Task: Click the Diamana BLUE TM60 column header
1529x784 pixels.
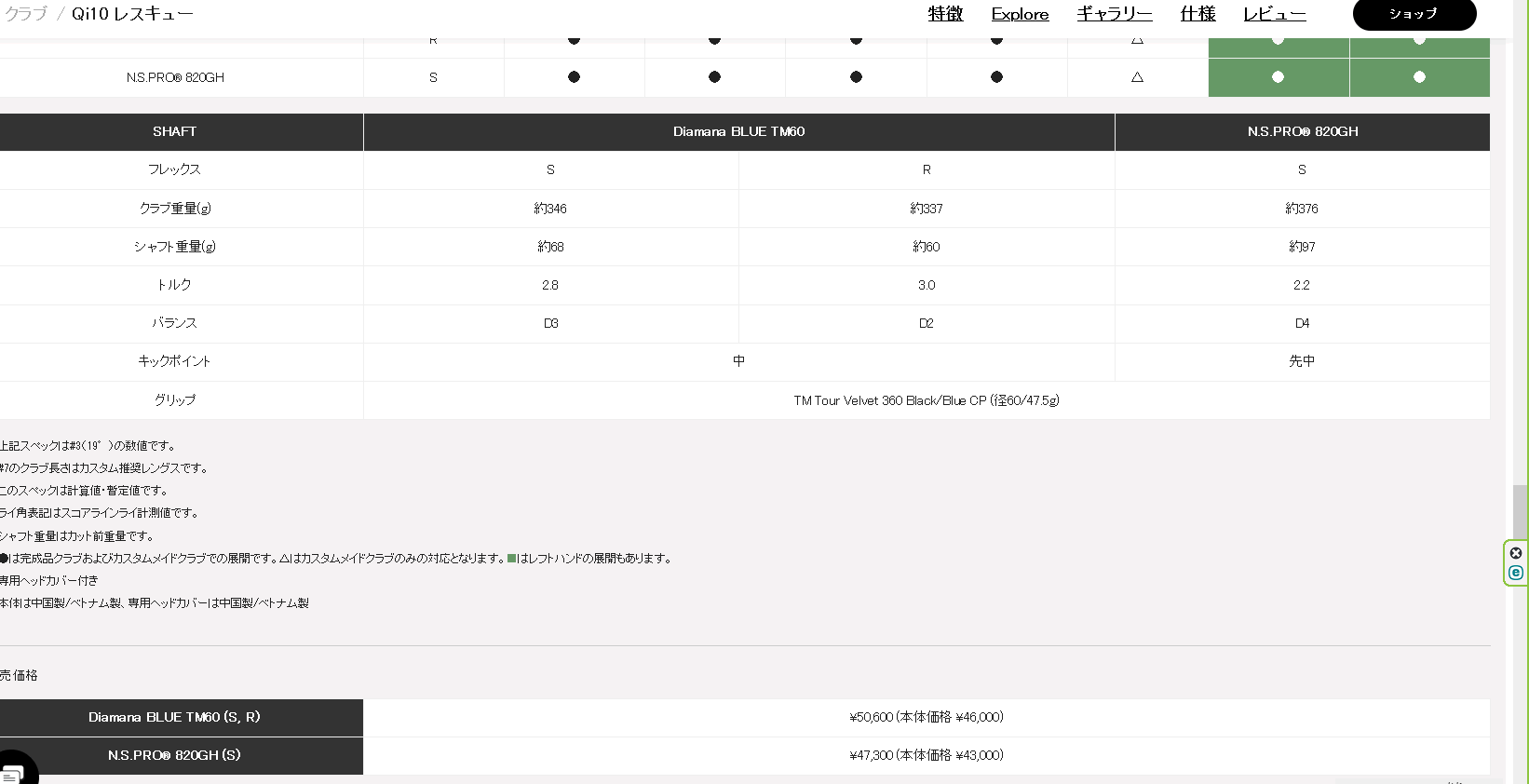Action: click(739, 132)
